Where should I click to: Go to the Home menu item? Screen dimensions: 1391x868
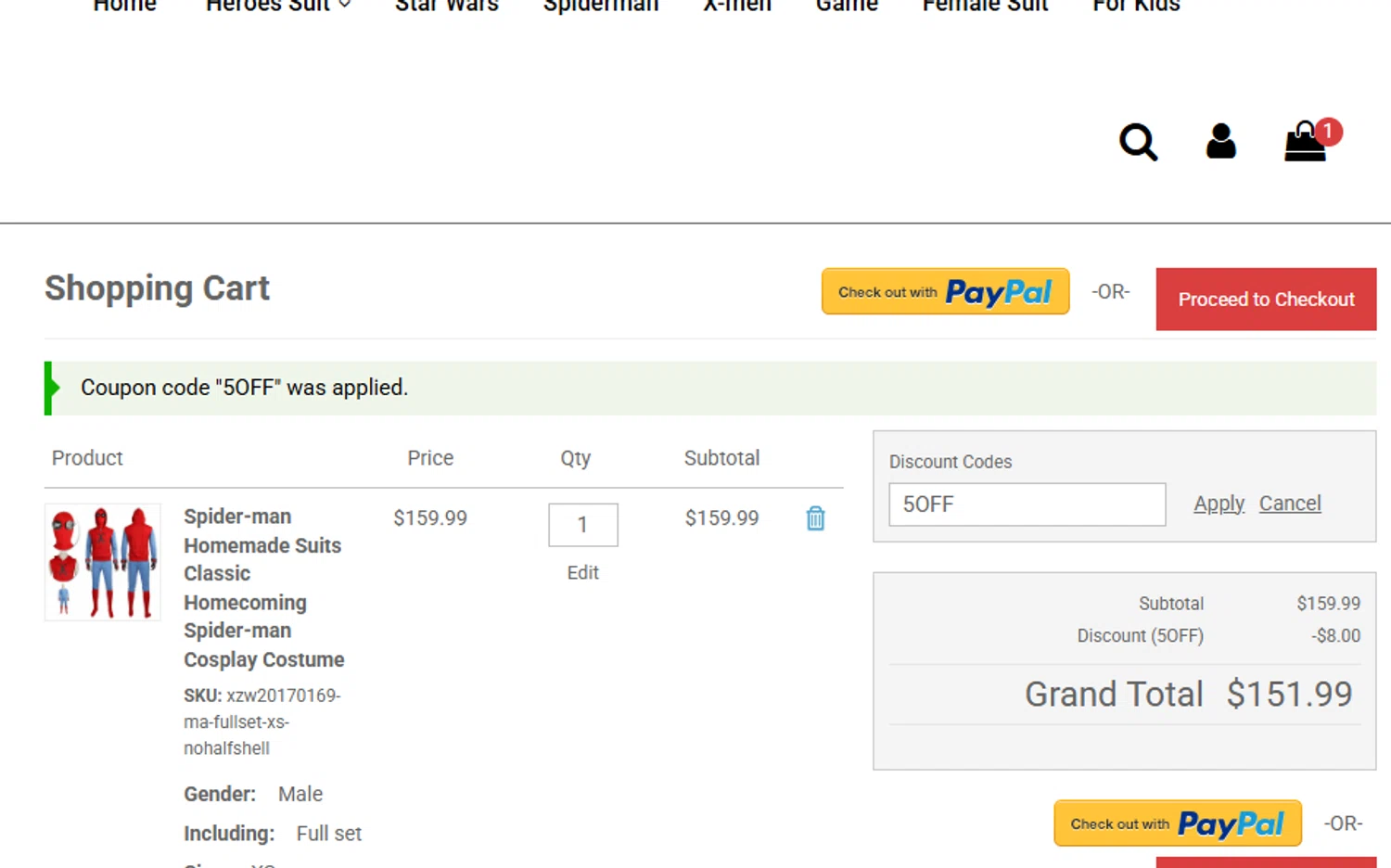pos(124,6)
